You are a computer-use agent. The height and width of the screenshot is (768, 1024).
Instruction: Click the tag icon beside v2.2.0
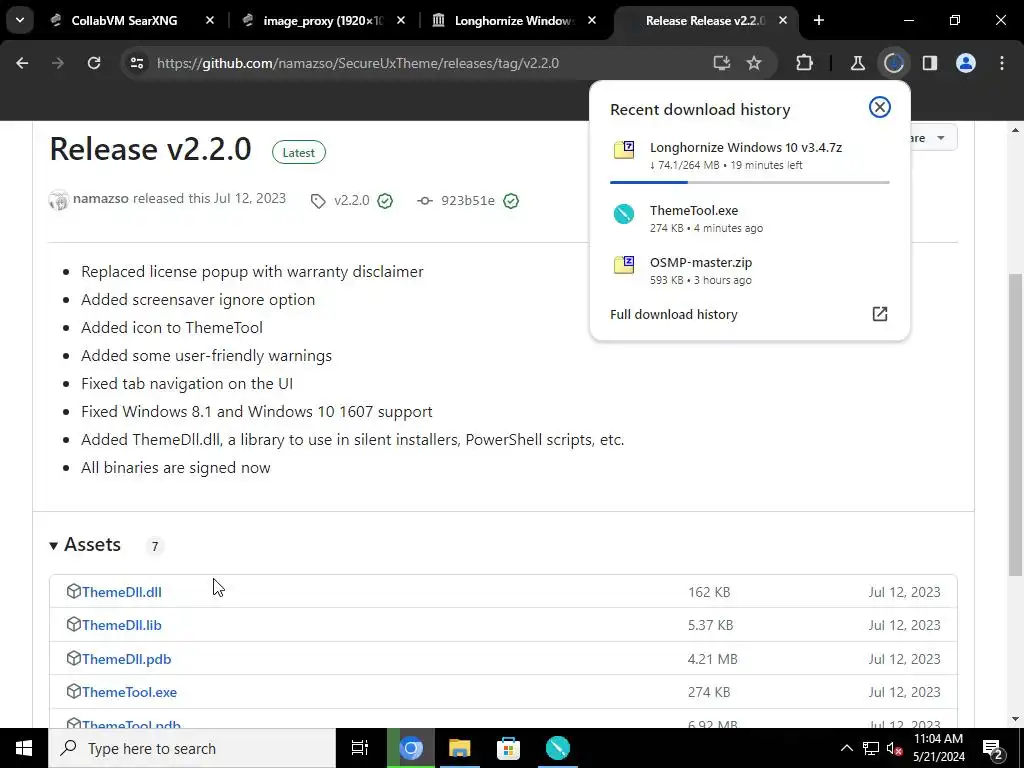(318, 201)
